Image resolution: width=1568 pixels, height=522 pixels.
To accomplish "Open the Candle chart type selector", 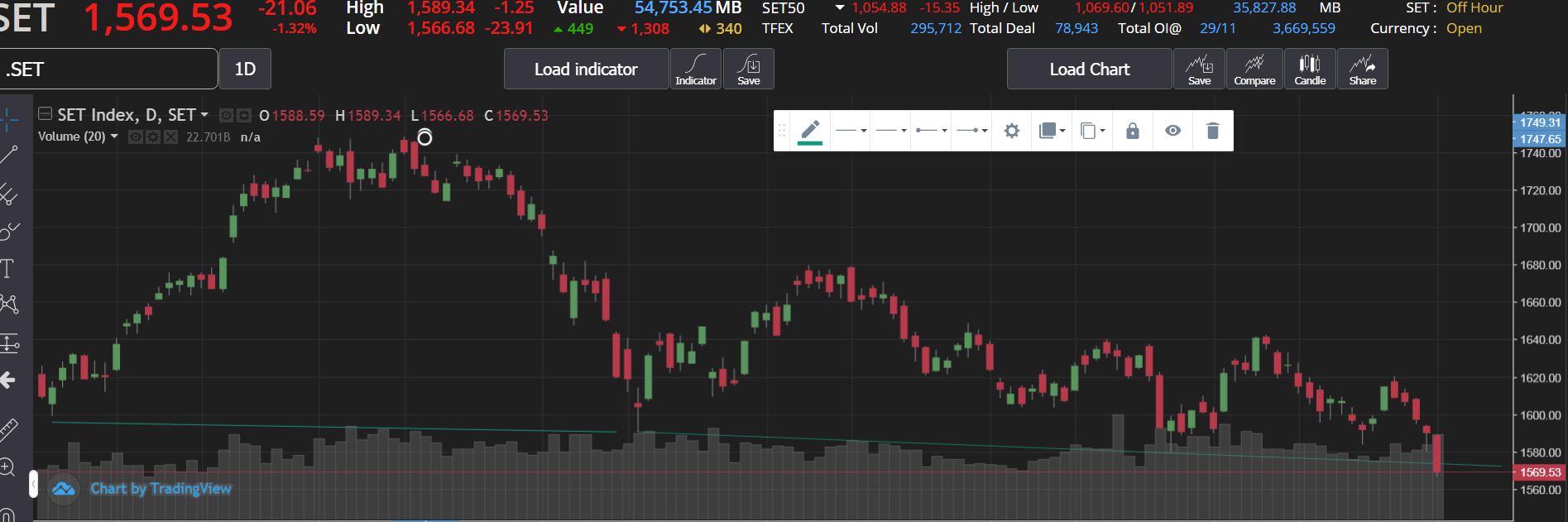I will click(x=1310, y=69).
